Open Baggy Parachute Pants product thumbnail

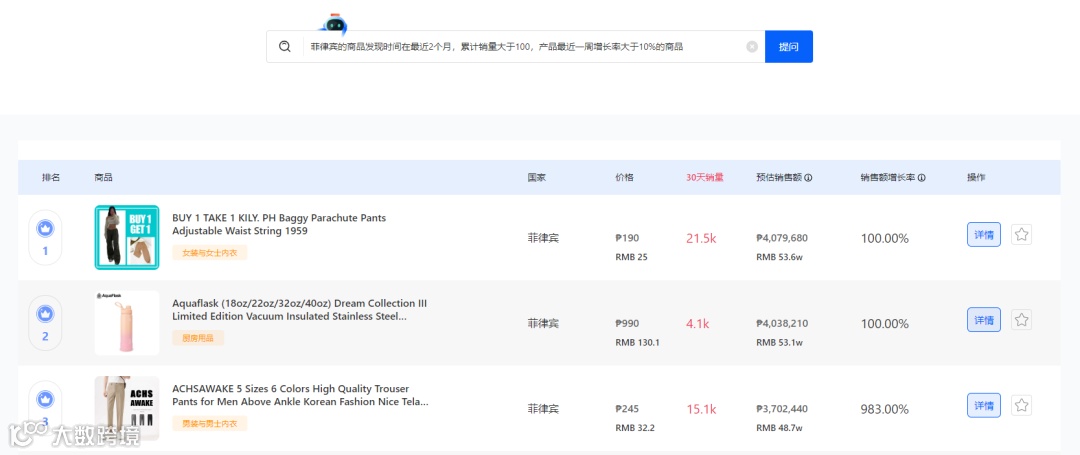pos(127,237)
